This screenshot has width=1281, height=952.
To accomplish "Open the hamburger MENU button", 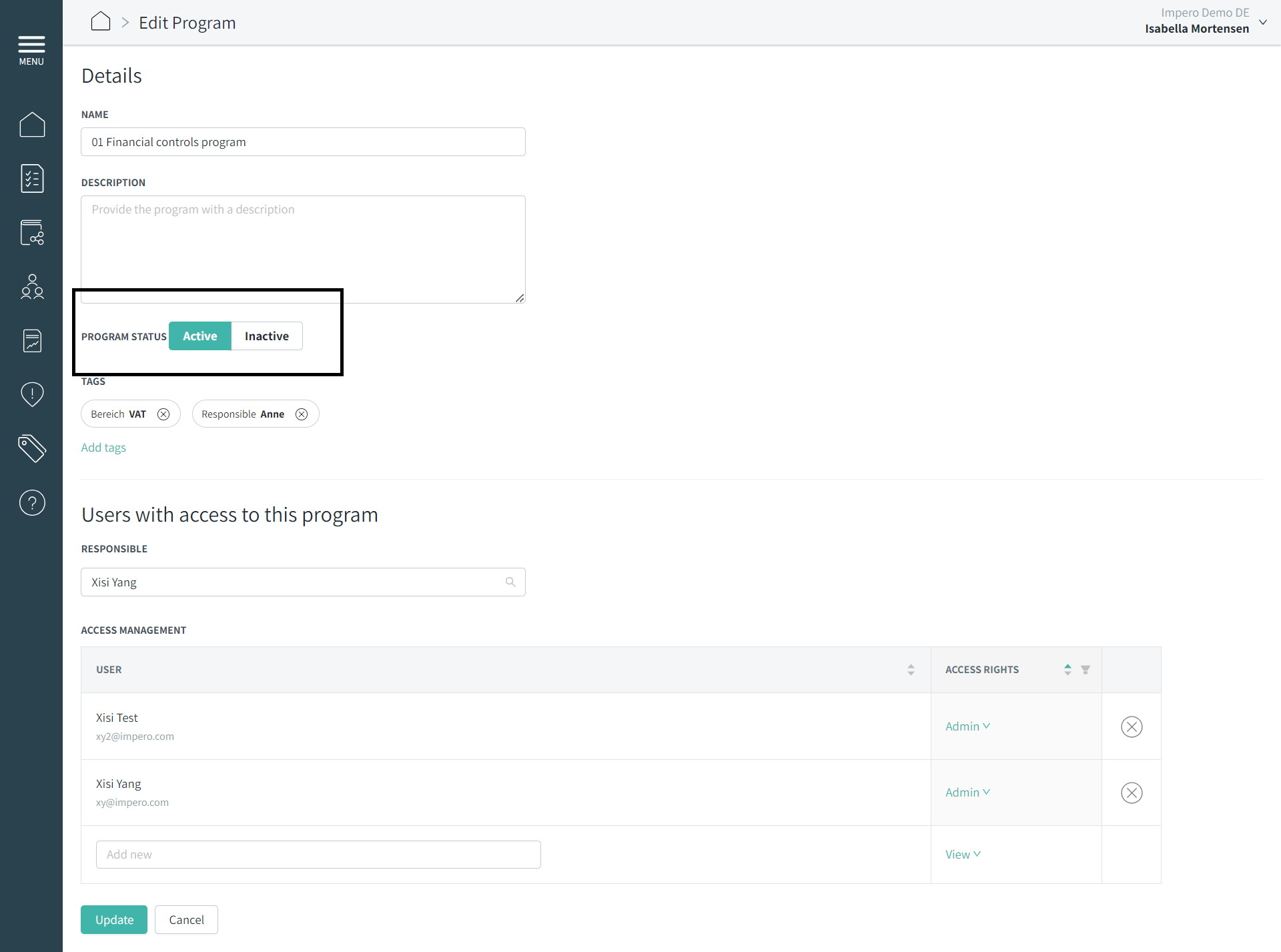I will point(31,50).
